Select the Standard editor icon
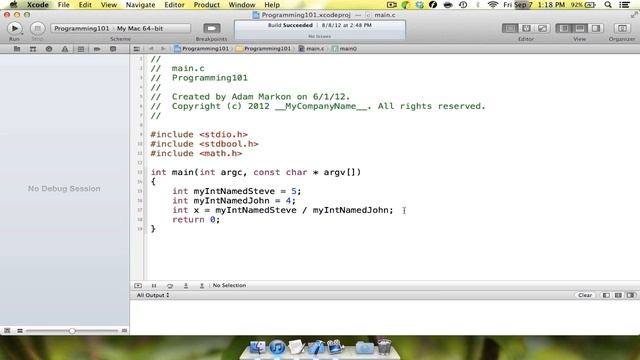The width and height of the screenshot is (640, 360). (x=510, y=28)
